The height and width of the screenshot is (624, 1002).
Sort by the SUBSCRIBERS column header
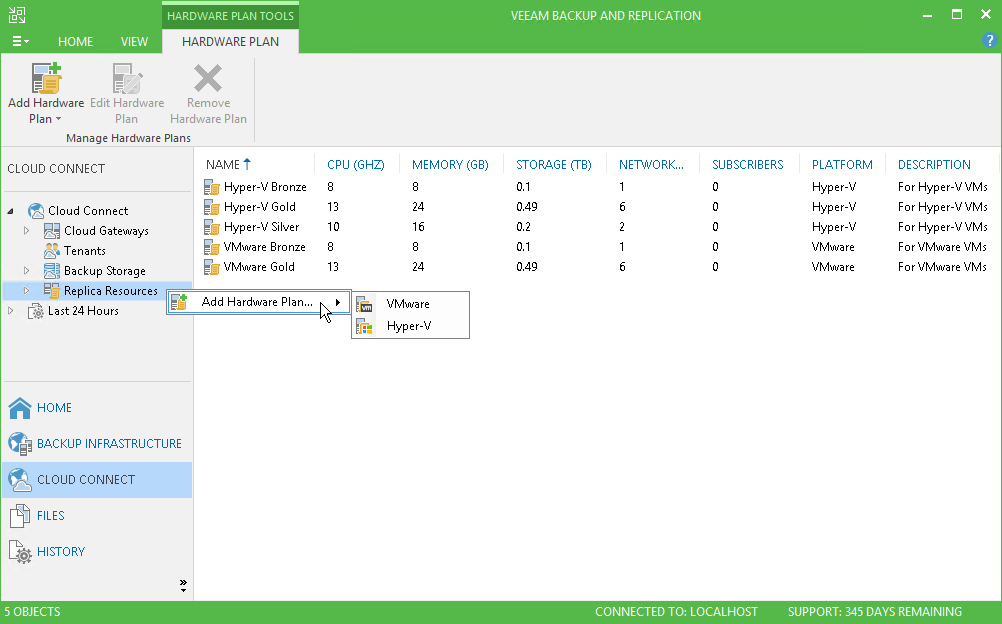coord(748,164)
